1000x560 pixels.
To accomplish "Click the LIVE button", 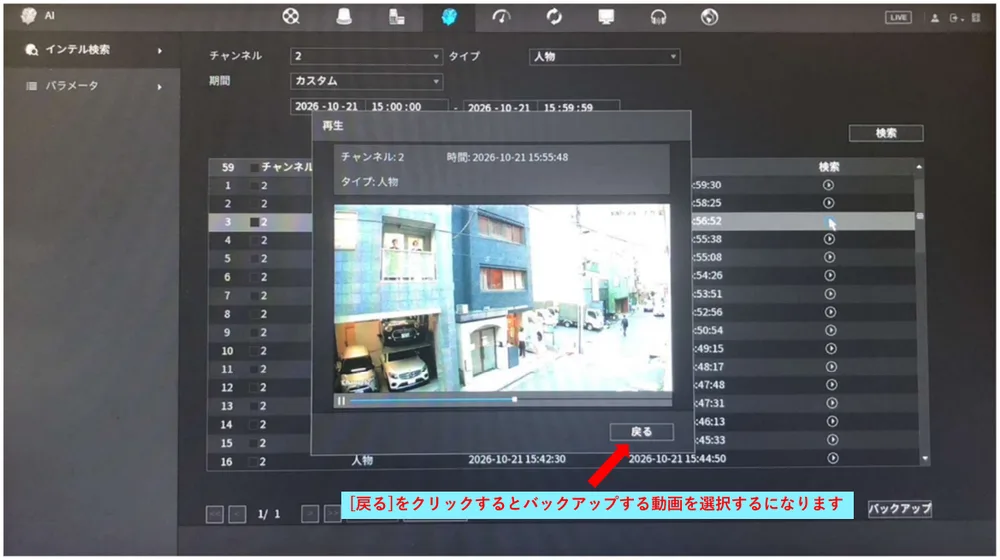I will pos(898,17).
